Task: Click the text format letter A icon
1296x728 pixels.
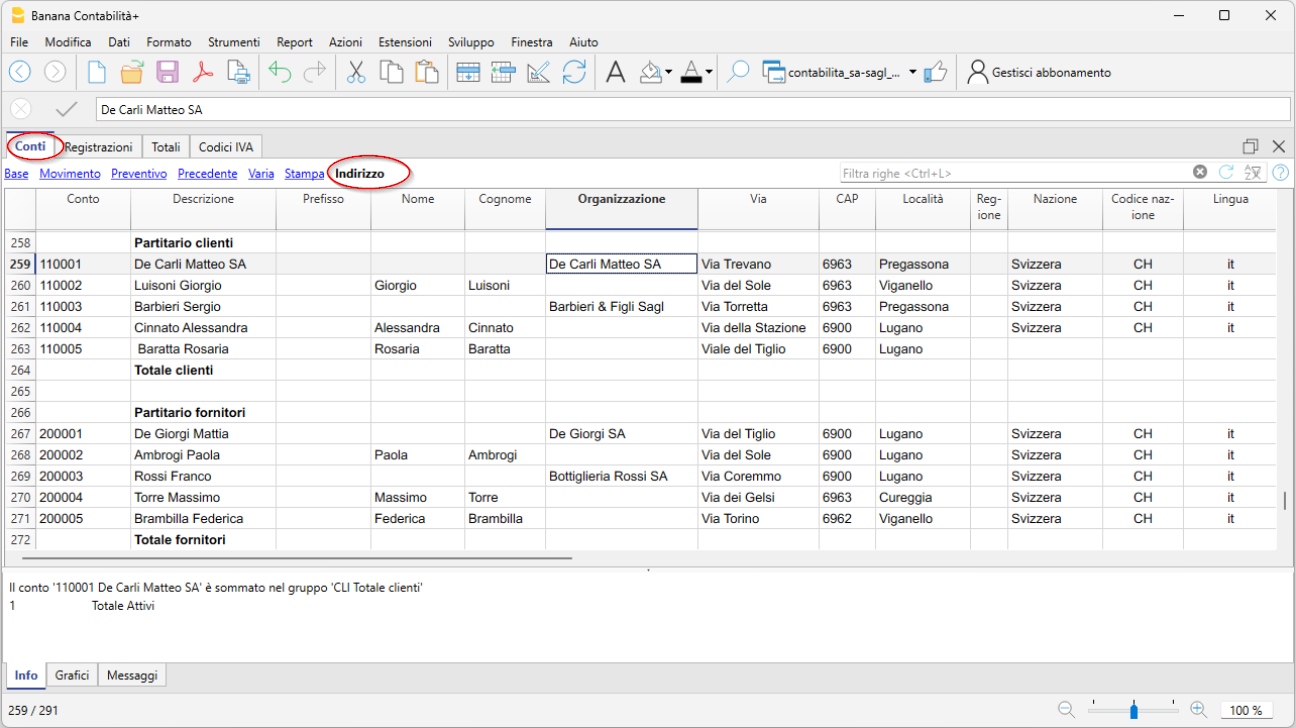Action: tap(616, 72)
